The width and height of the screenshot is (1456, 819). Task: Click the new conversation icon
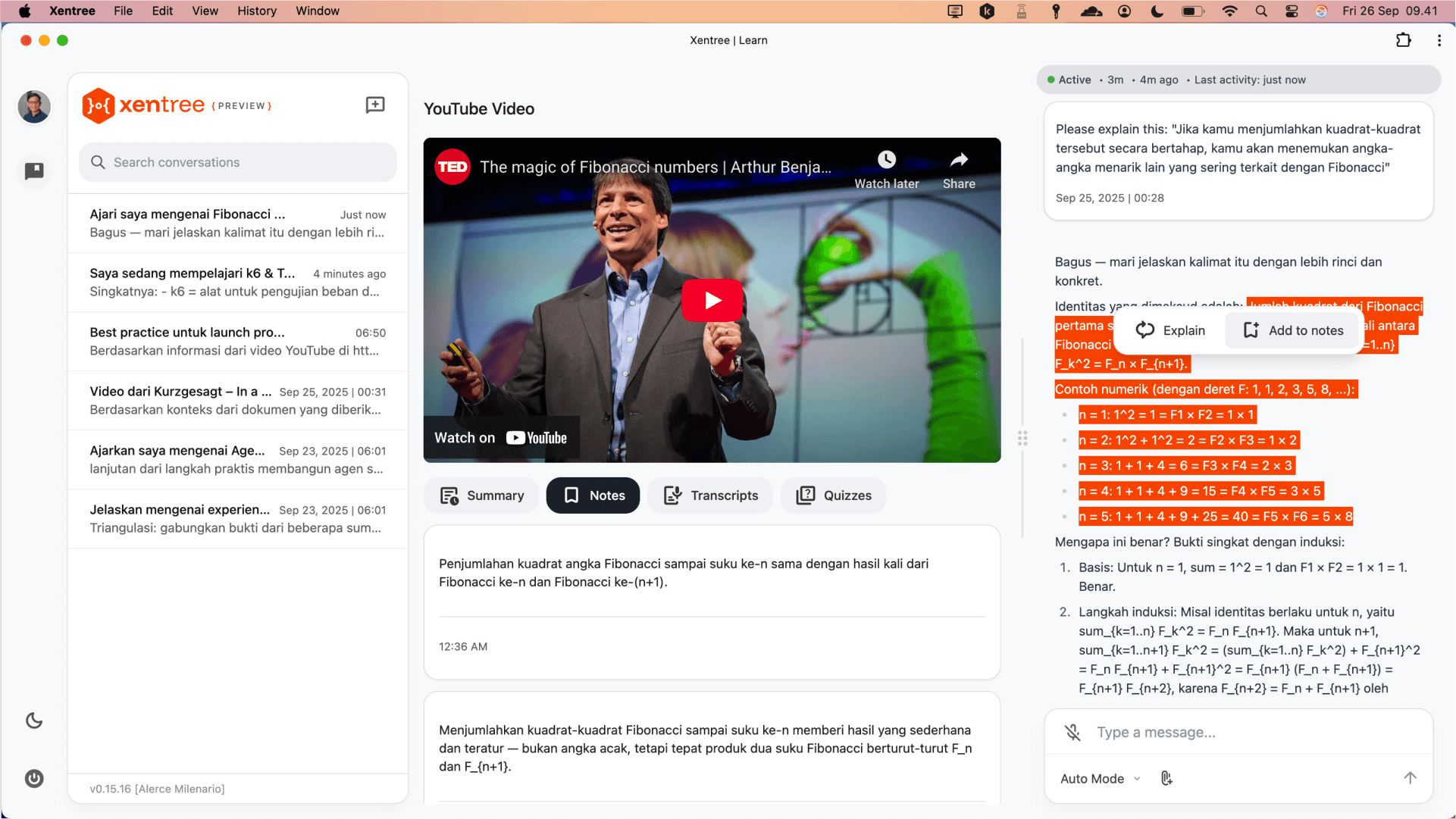pyautogui.click(x=375, y=105)
